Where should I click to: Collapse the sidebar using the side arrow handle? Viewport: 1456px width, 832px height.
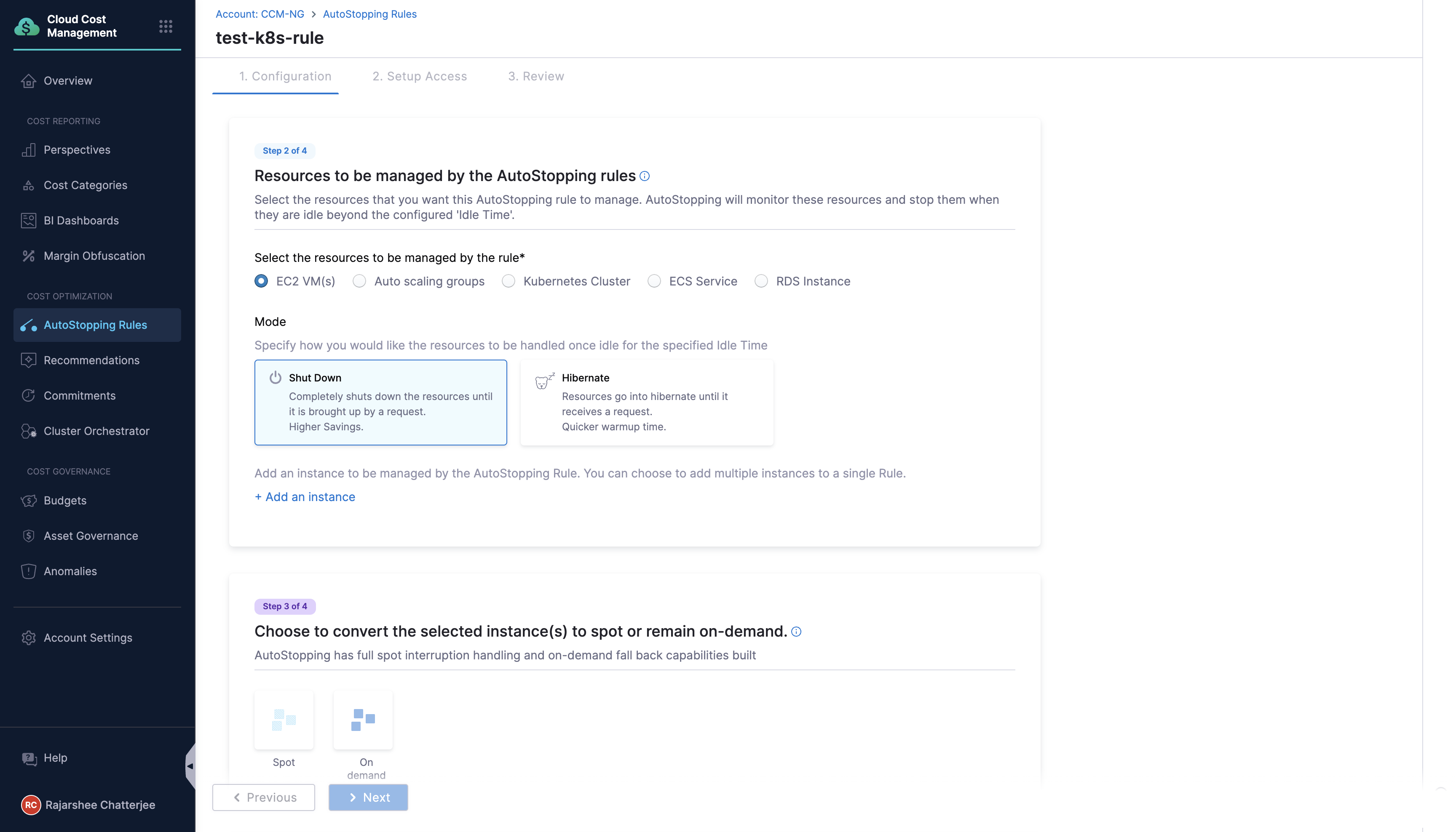(190, 766)
